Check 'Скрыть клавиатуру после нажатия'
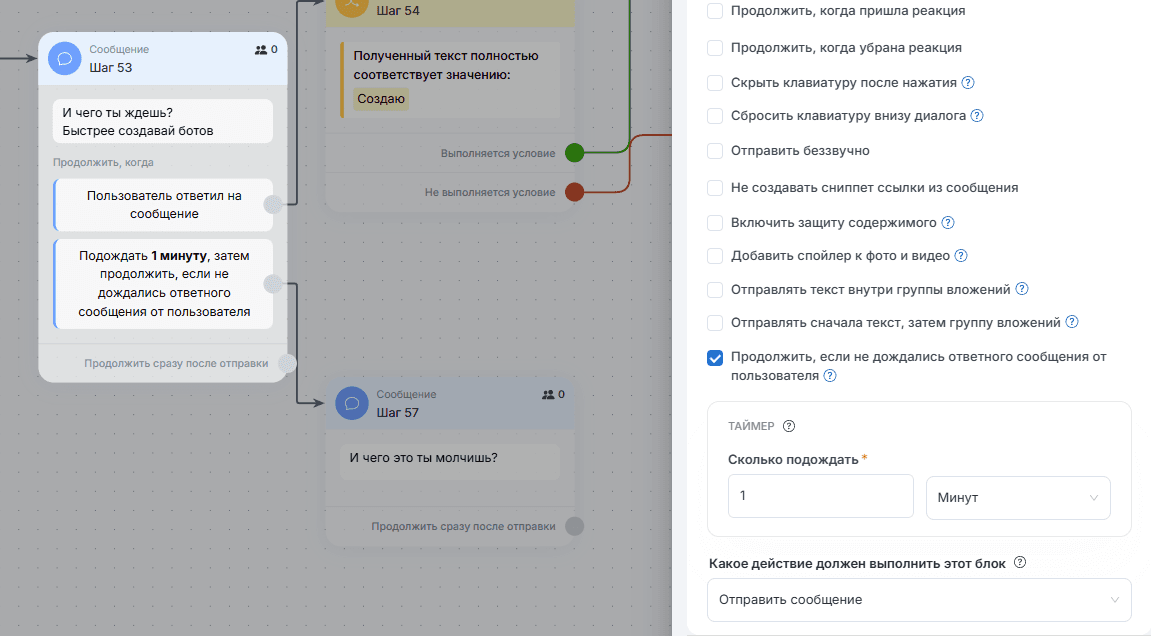Image resolution: width=1151 pixels, height=636 pixels. [715, 83]
